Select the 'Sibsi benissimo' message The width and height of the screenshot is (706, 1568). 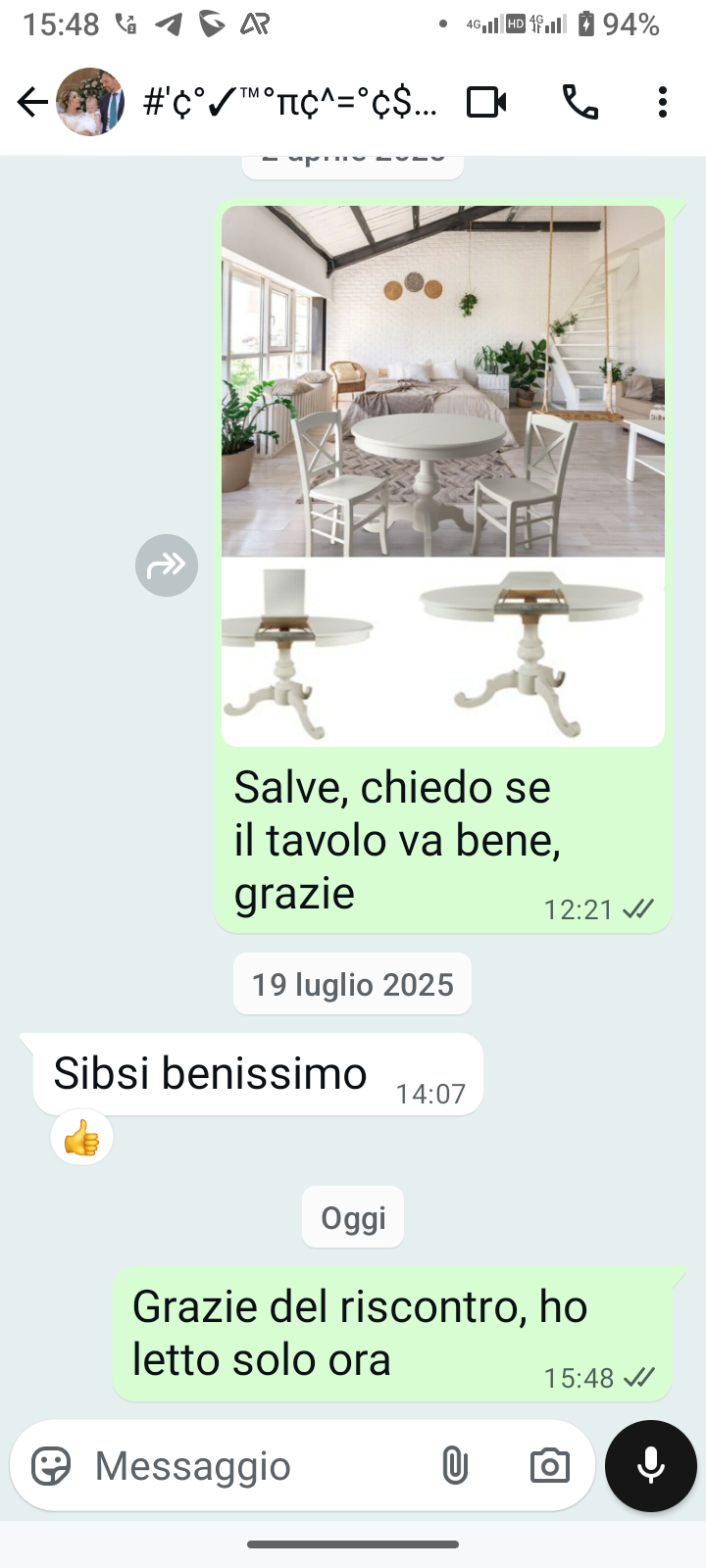[x=258, y=1074]
